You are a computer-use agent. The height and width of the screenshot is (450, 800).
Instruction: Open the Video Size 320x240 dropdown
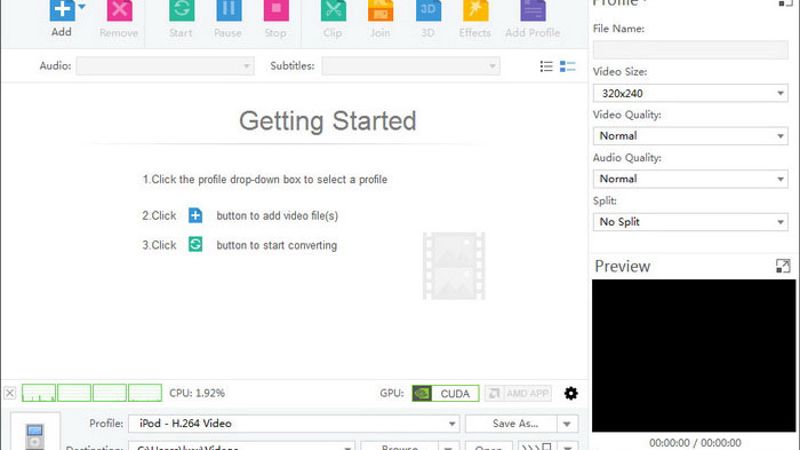click(x=690, y=93)
